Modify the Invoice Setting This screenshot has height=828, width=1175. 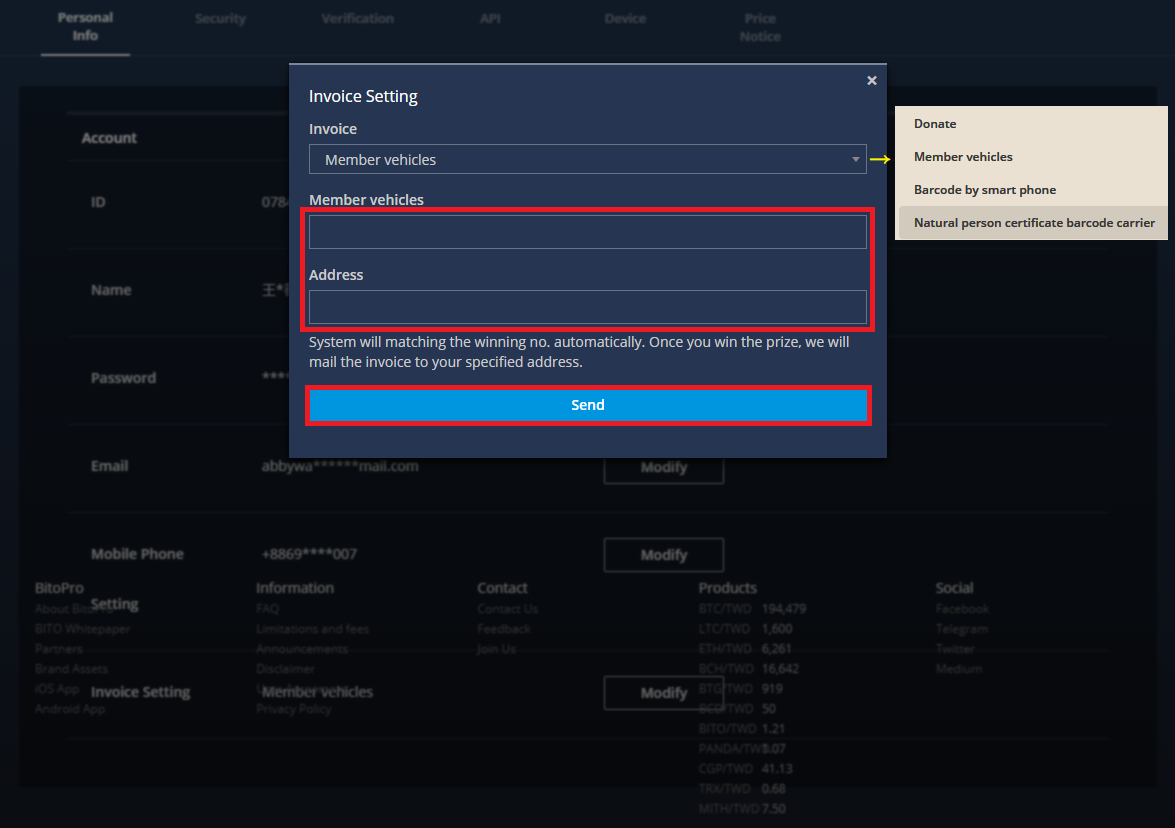tap(663, 693)
